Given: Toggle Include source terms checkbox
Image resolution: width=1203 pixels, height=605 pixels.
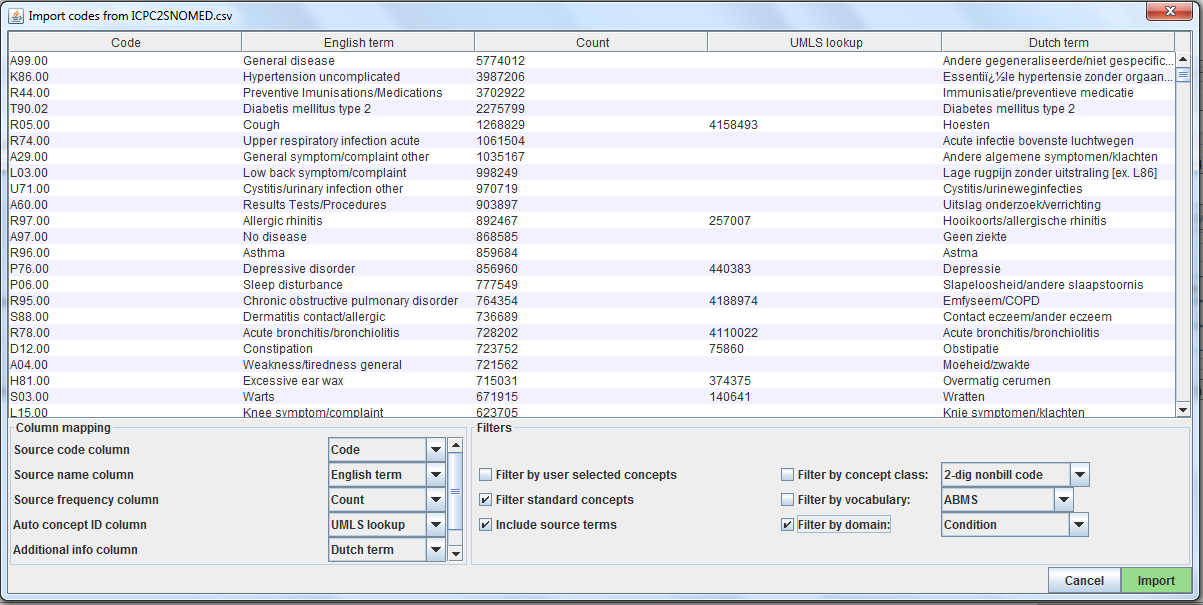Looking at the screenshot, I should 486,525.
